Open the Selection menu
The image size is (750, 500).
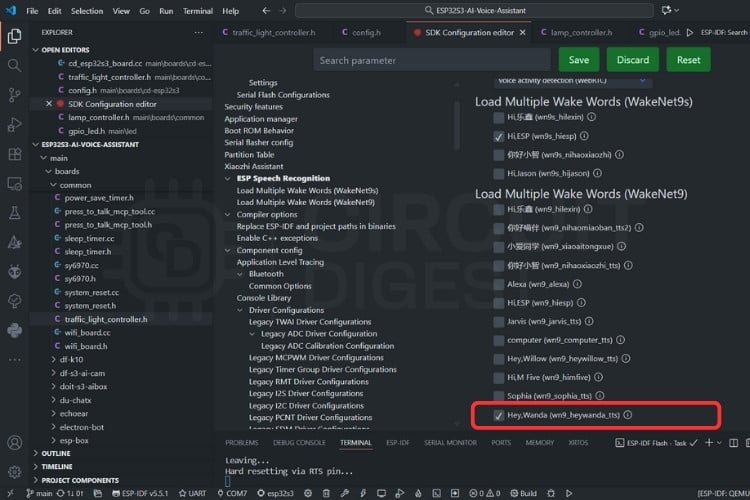(87, 11)
